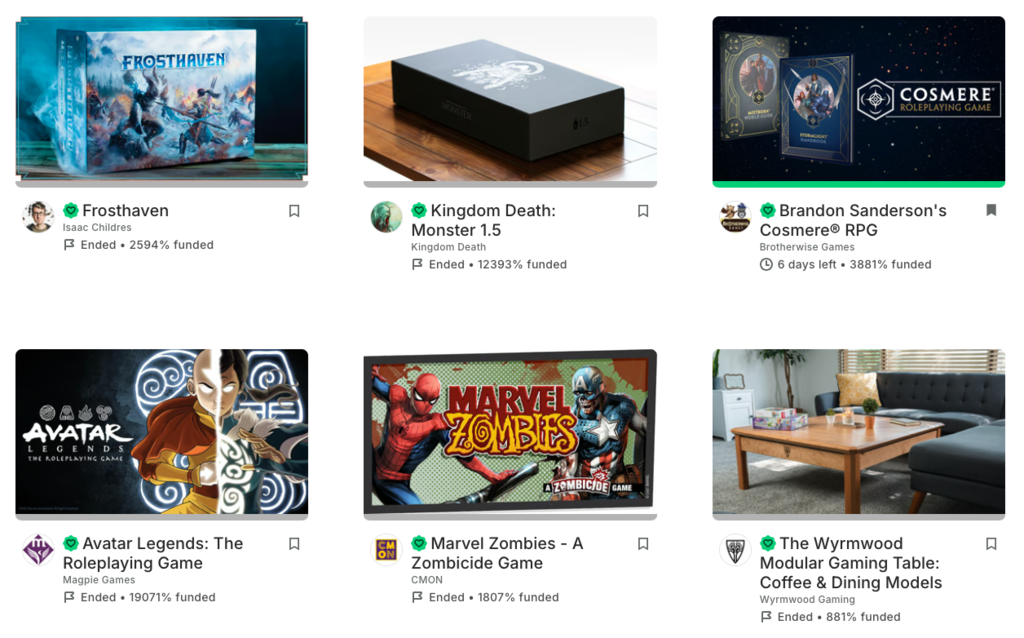This screenshot has width=1024, height=638.
Task: Visit the Wyrmwood Gaming creator name link
Action: pyautogui.click(x=807, y=599)
